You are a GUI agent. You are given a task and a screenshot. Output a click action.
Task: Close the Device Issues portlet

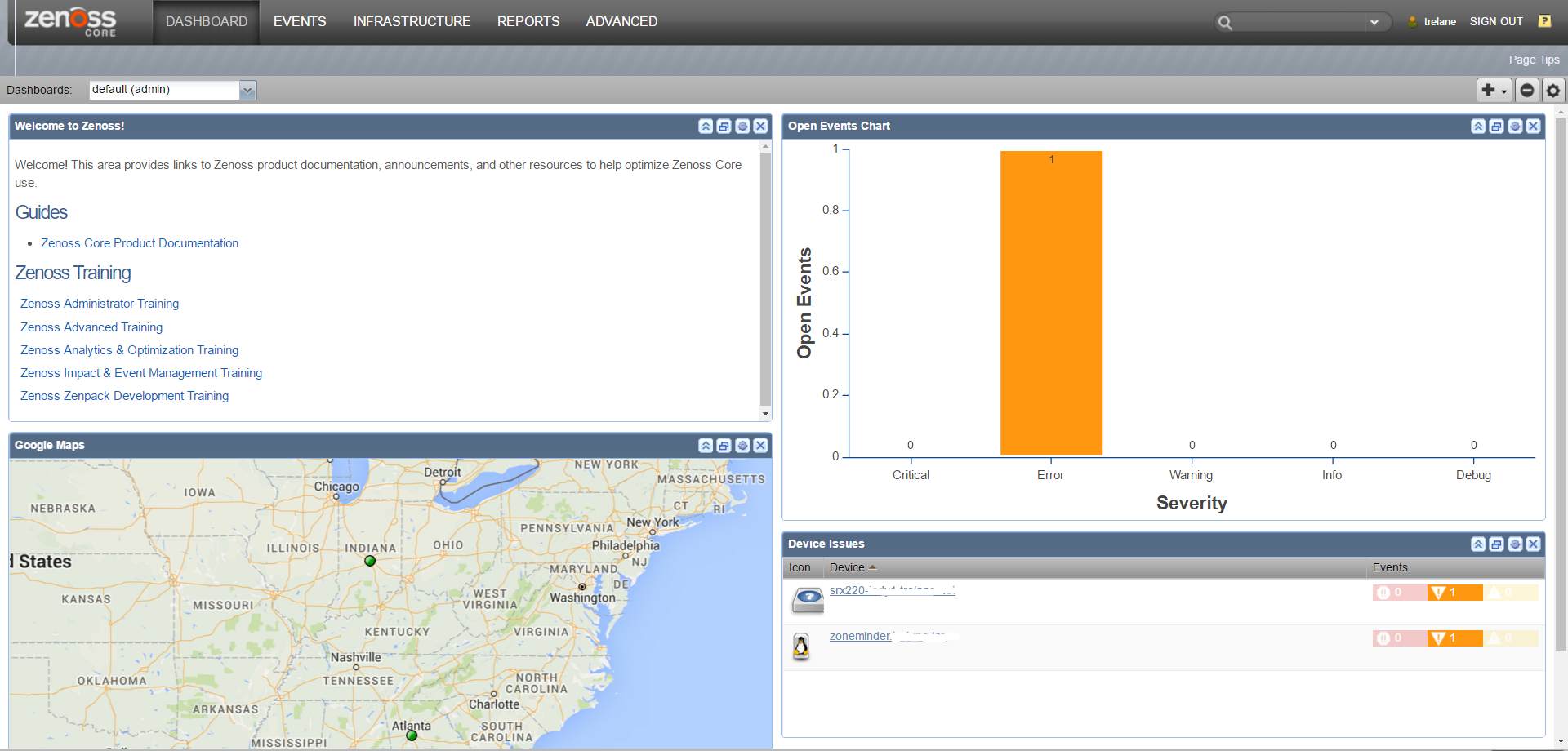pyautogui.click(x=1533, y=544)
